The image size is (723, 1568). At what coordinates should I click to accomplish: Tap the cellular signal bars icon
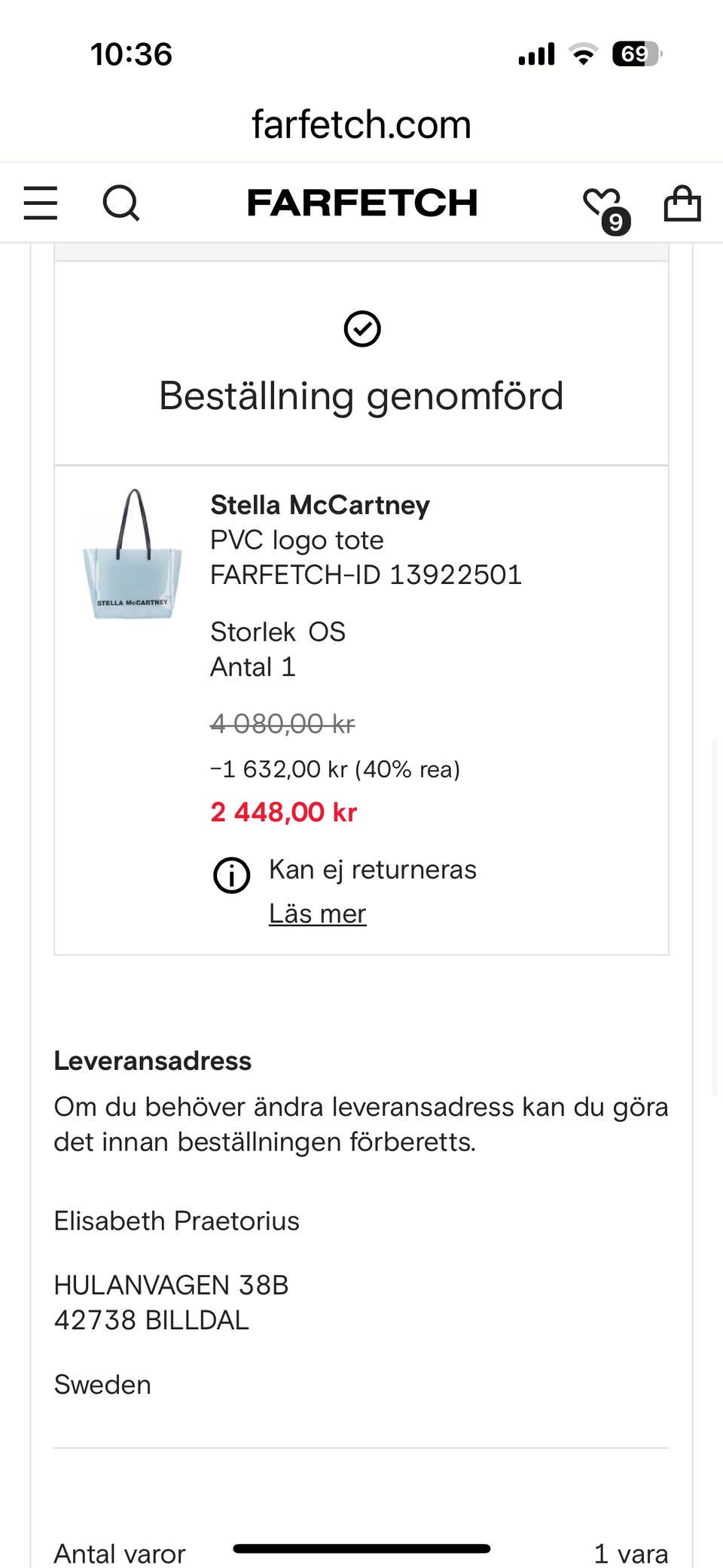click(536, 54)
